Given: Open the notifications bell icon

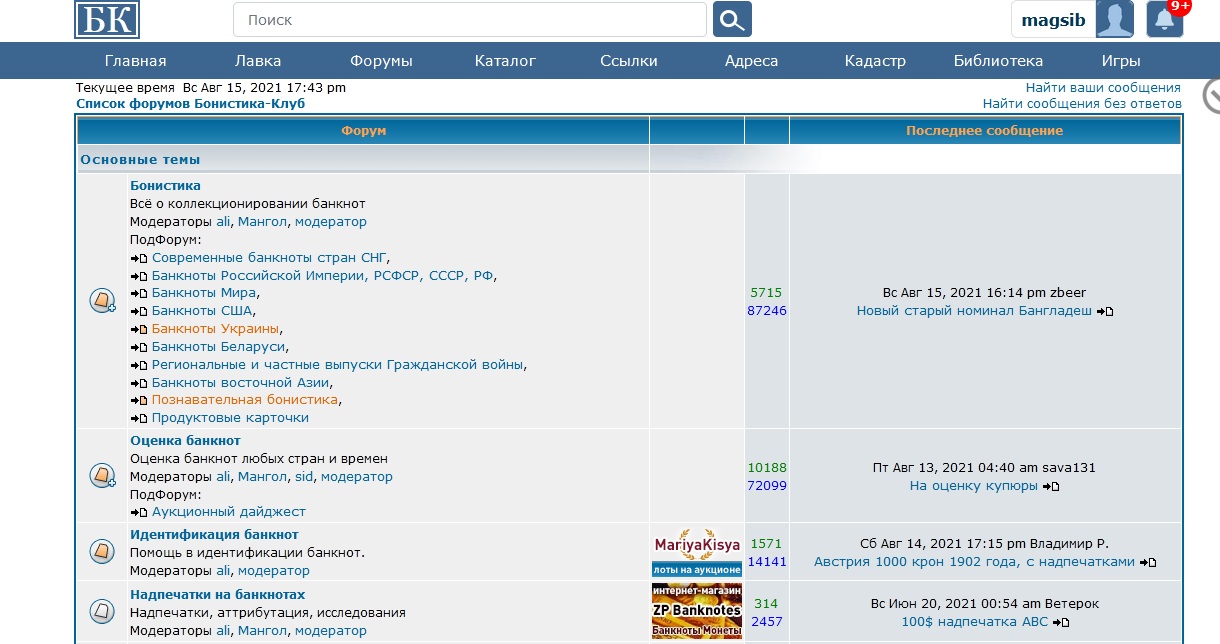Looking at the screenshot, I should pos(1164,19).
